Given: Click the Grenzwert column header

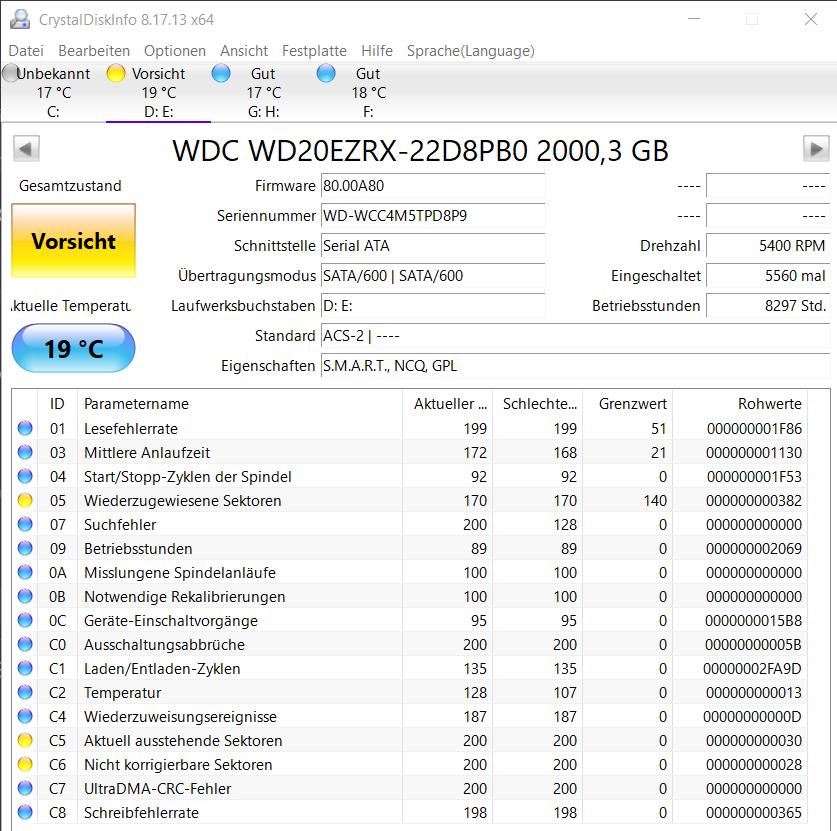Looking at the screenshot, I should pos(628,403).
